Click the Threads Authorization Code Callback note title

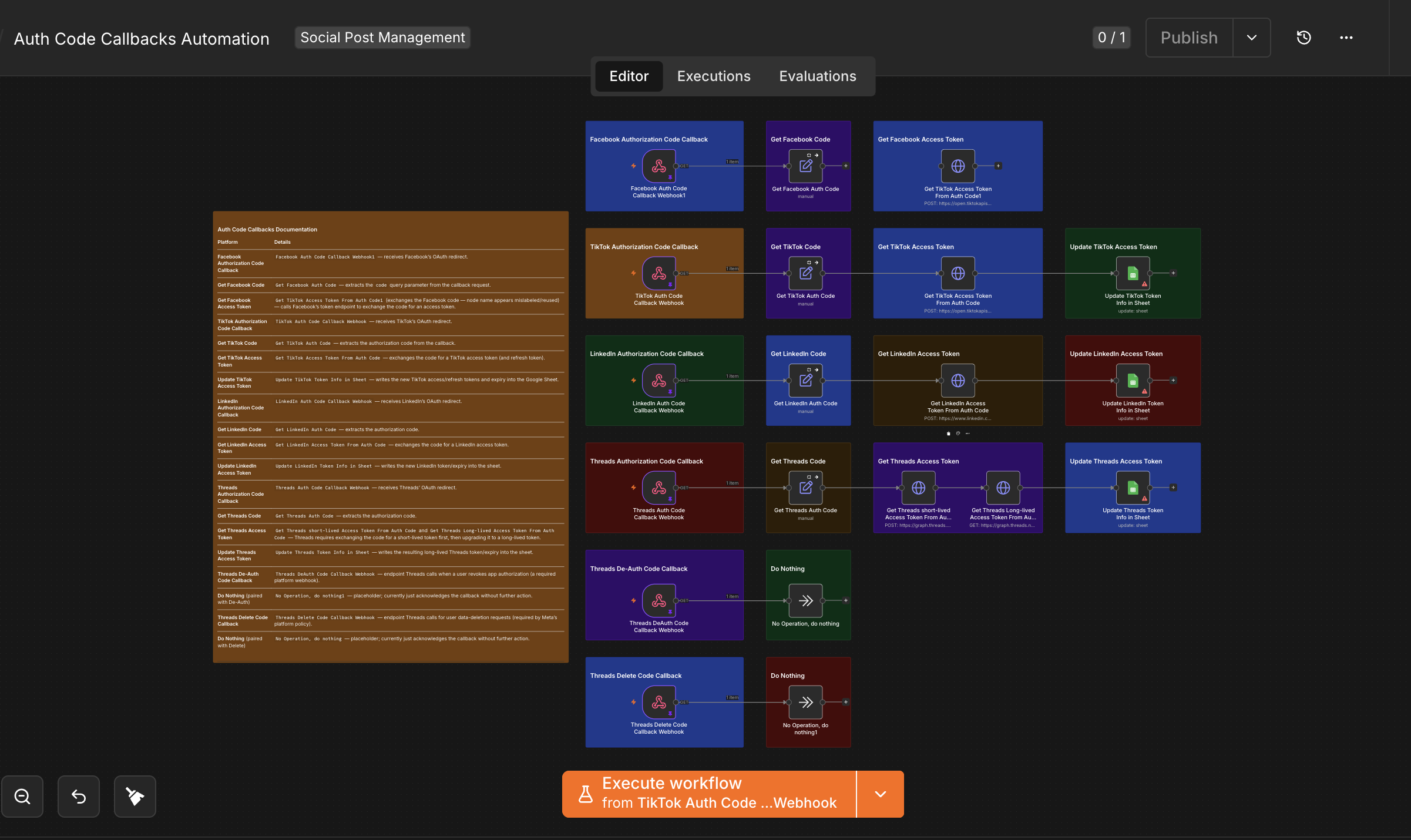646,461
